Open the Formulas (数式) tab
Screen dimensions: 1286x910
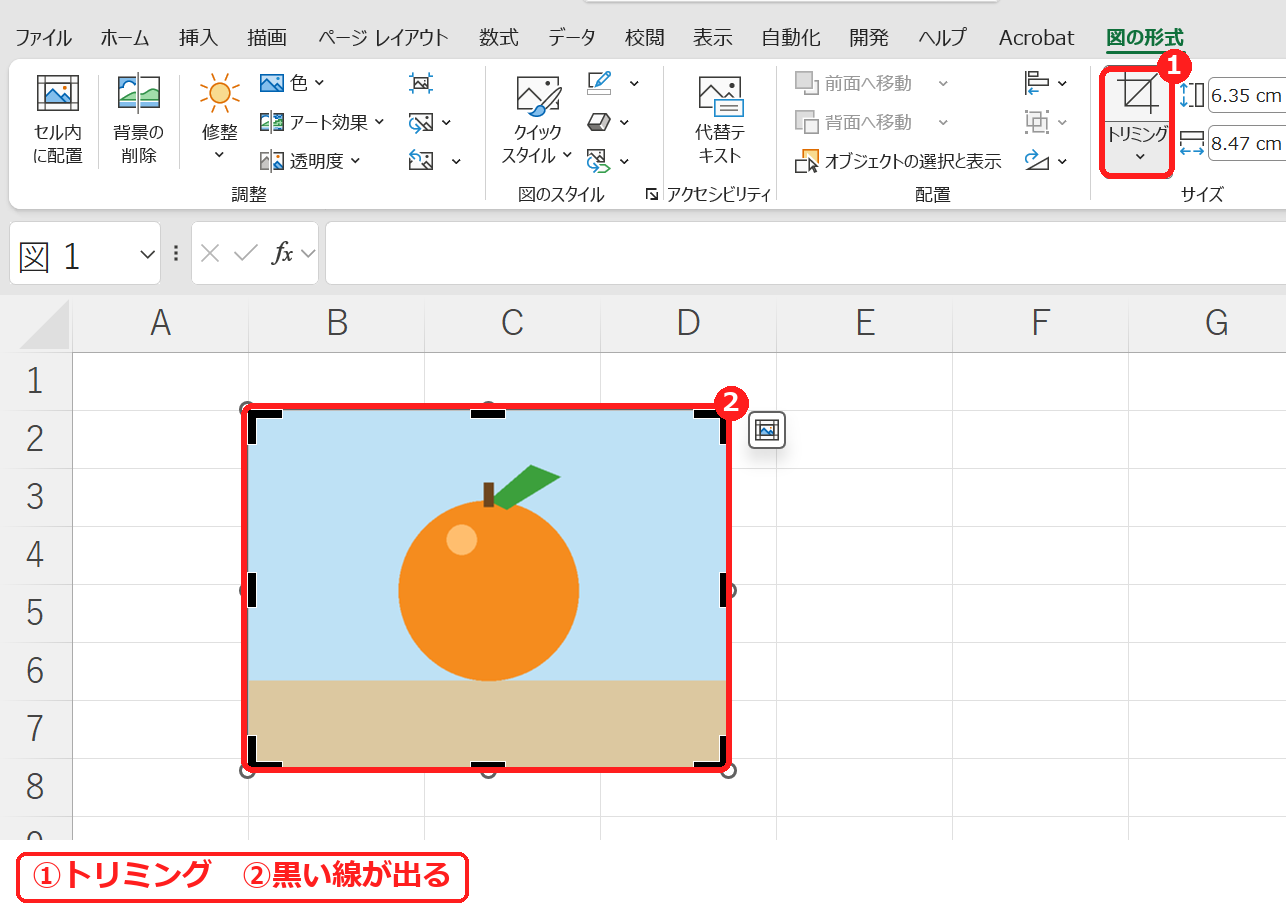(x=498, y=38)
